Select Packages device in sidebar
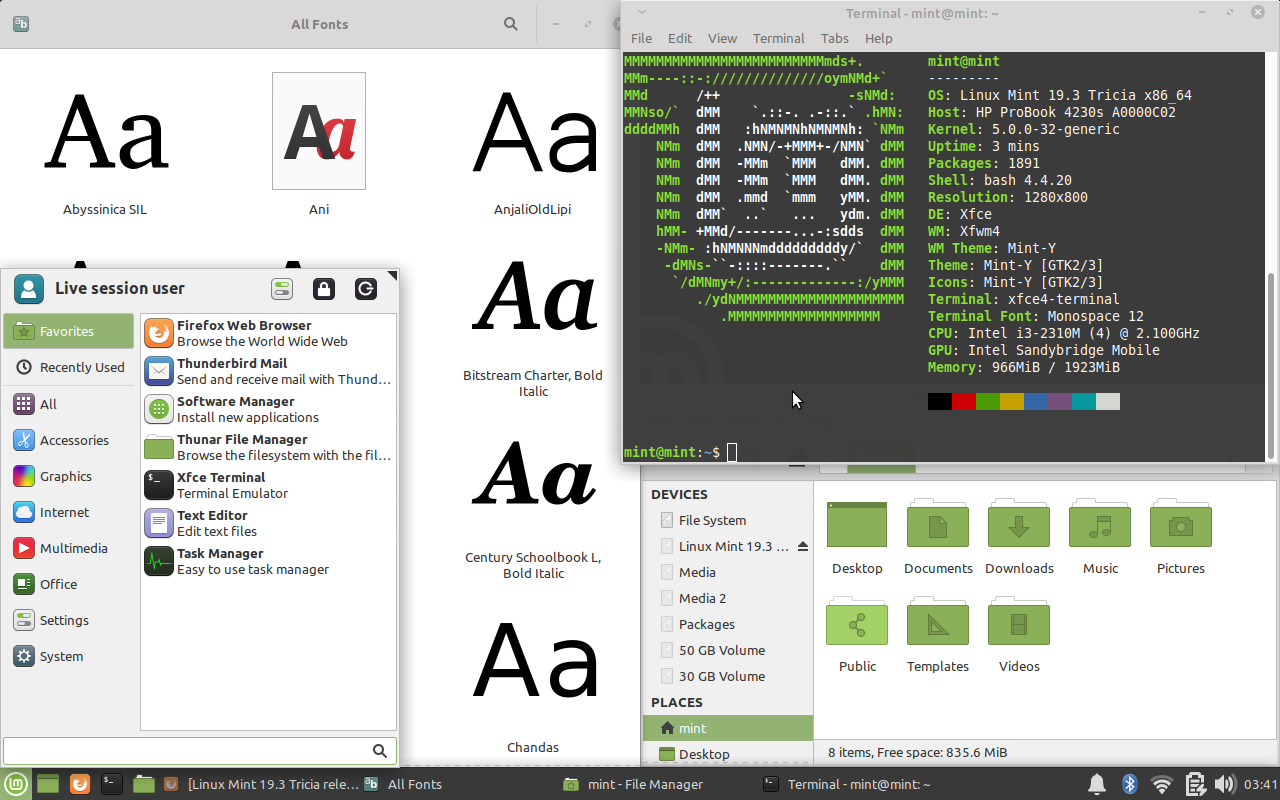This screenshot has height=800, width=1280. click(x=727, y=624)
